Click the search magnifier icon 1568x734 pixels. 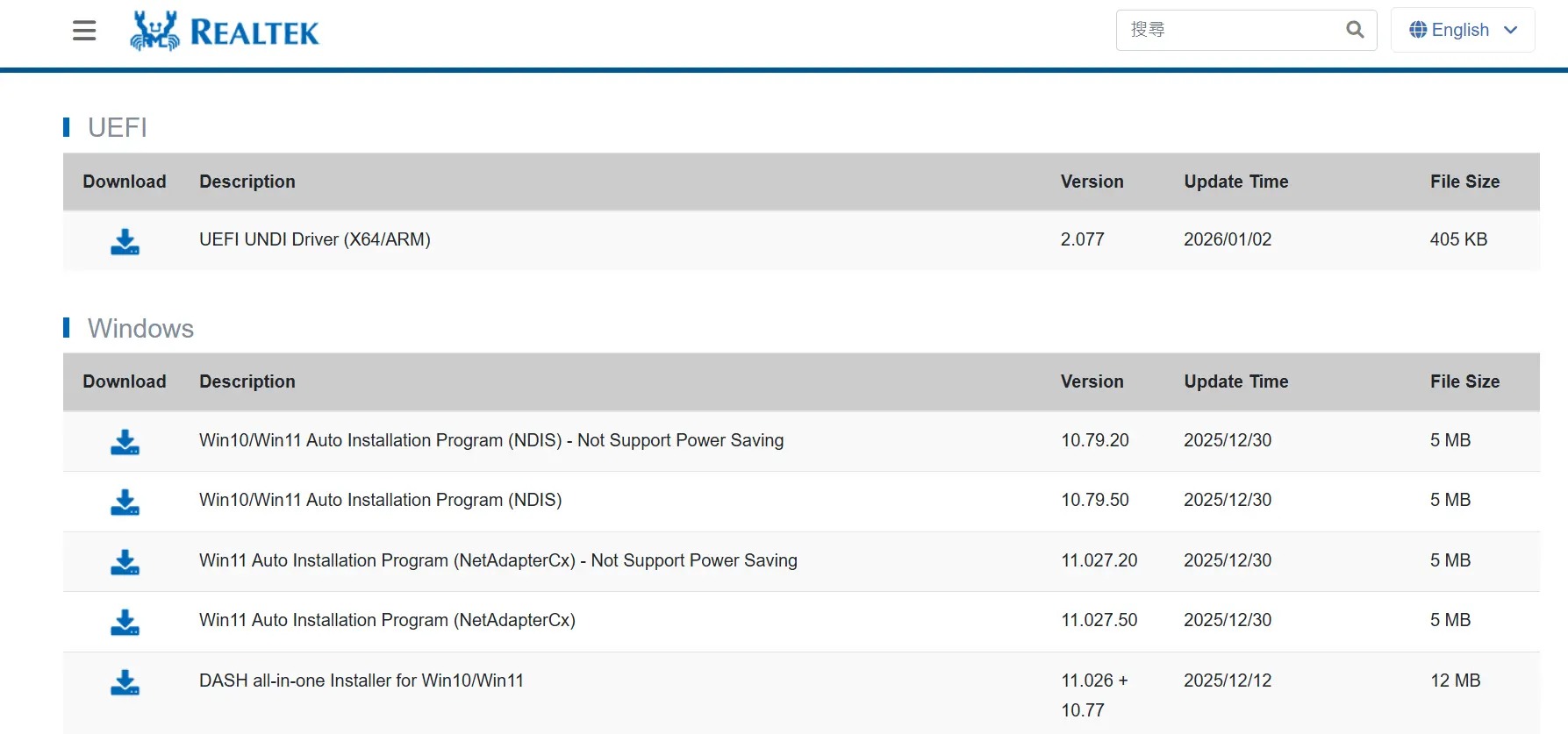(x=1354, y=29)
